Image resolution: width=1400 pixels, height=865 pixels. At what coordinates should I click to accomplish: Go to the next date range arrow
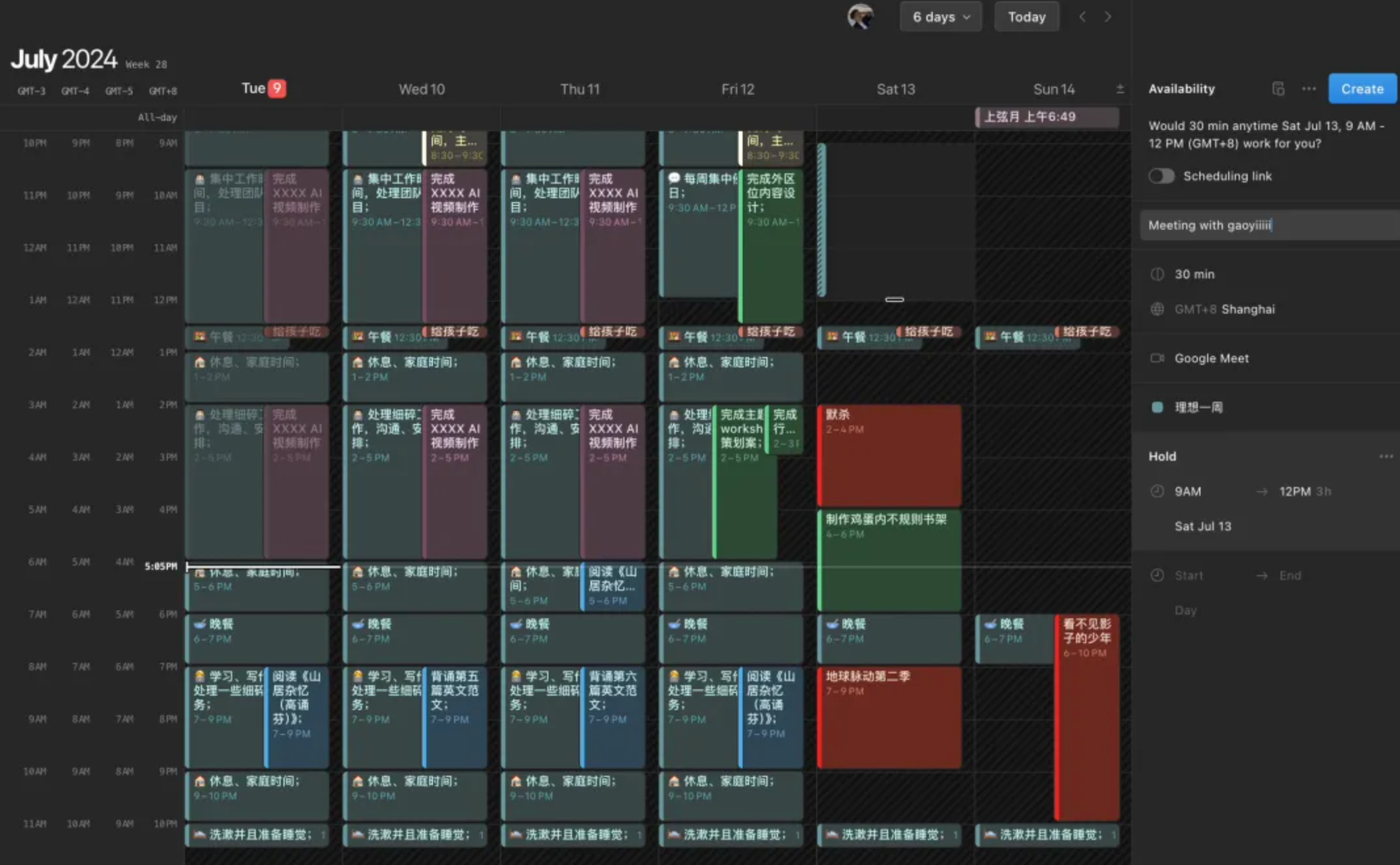point(1108,17)
